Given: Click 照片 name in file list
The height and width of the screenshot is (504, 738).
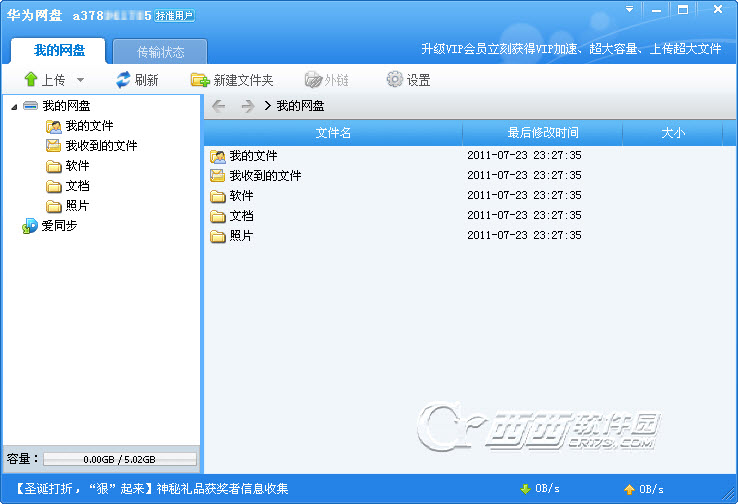Looking at the screenshot, I should 241,235.
